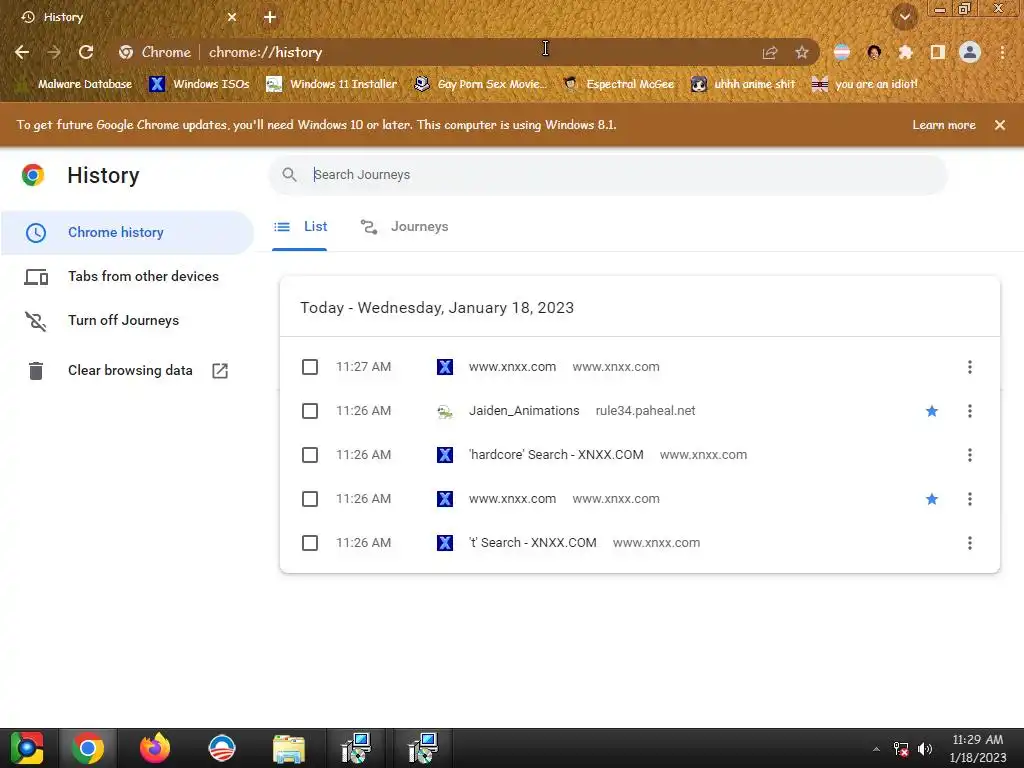The image size is (1024, 768).
Task: Select Turn off Journeys
Action: point(127,320)
